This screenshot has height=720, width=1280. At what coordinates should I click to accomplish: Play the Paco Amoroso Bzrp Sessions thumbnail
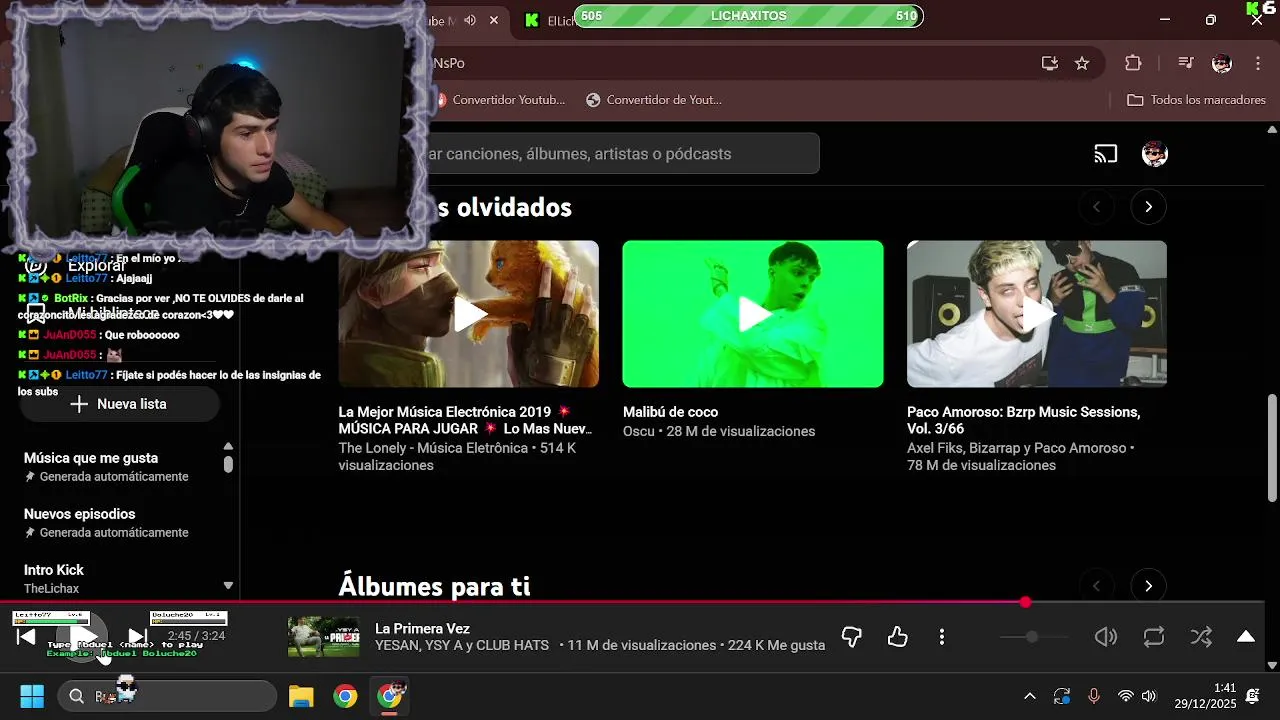point(1037,314)
